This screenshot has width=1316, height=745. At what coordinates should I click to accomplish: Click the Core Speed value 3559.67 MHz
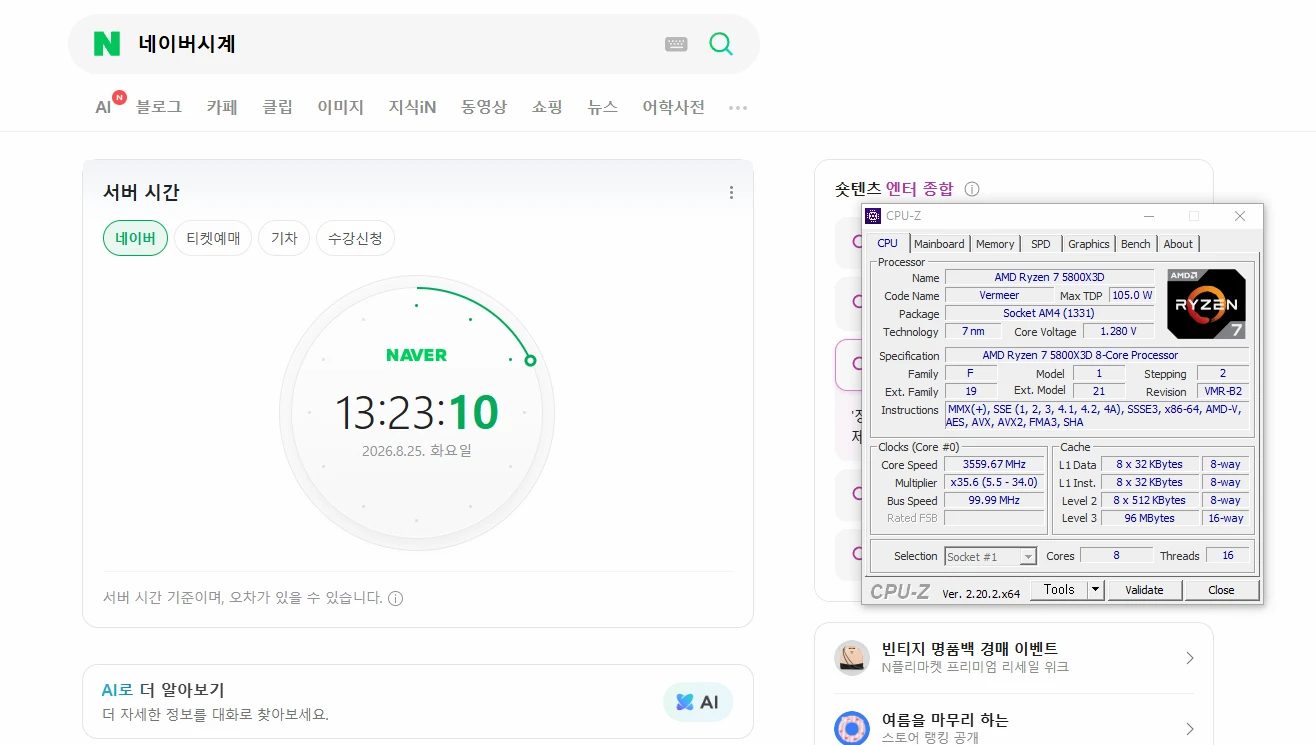coord(995,464)
